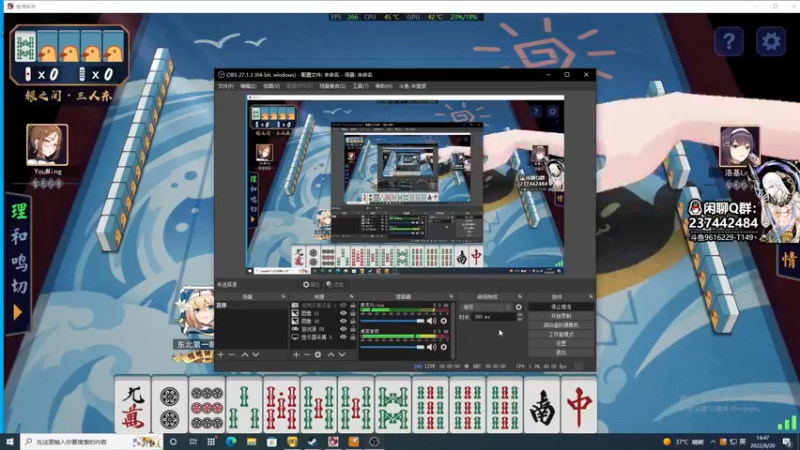Image resolution: width=800 pixels, height=450 pixels.
Task: Move scene up with arrow icon
Action: coord(245,355)
